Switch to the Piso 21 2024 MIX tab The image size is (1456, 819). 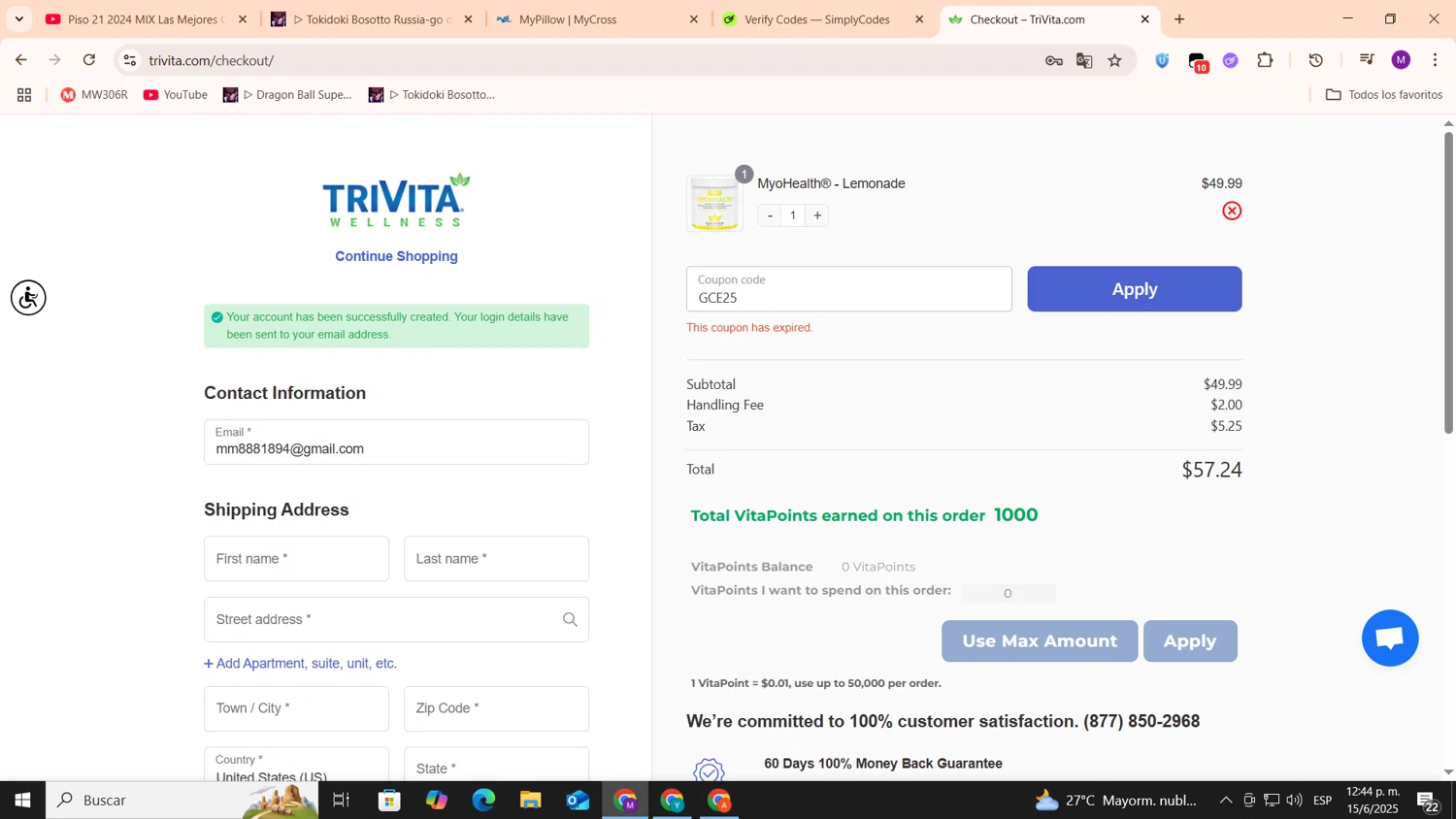coord(144,19)
